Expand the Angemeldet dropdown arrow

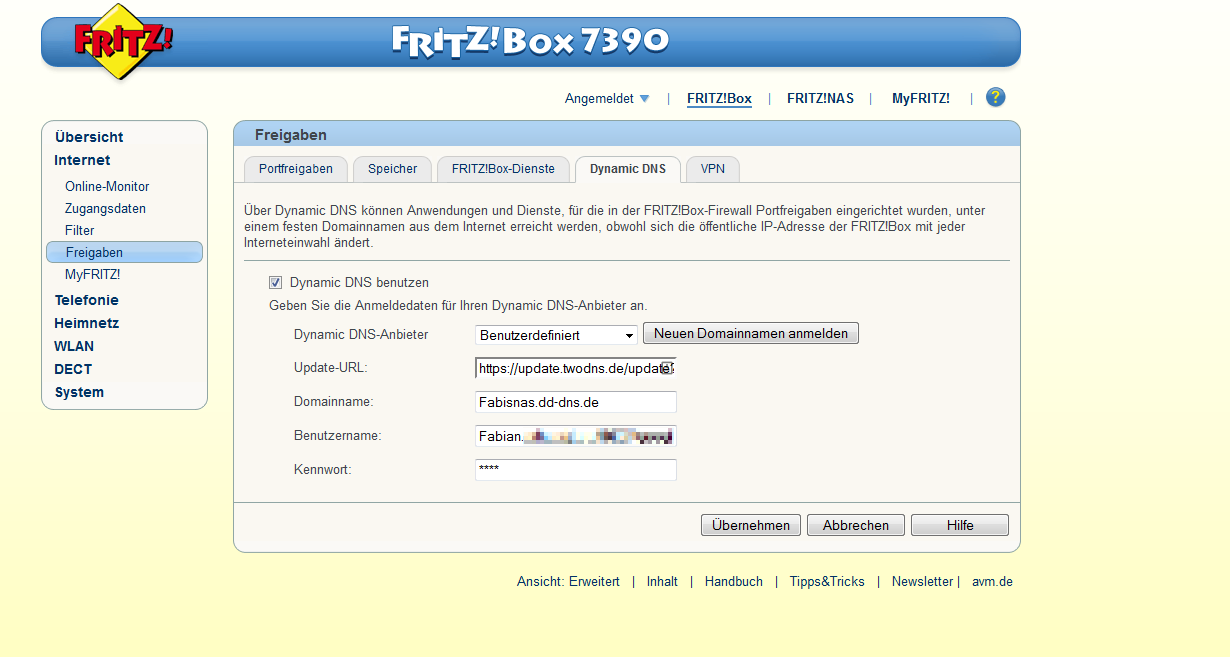pos(644,98)
